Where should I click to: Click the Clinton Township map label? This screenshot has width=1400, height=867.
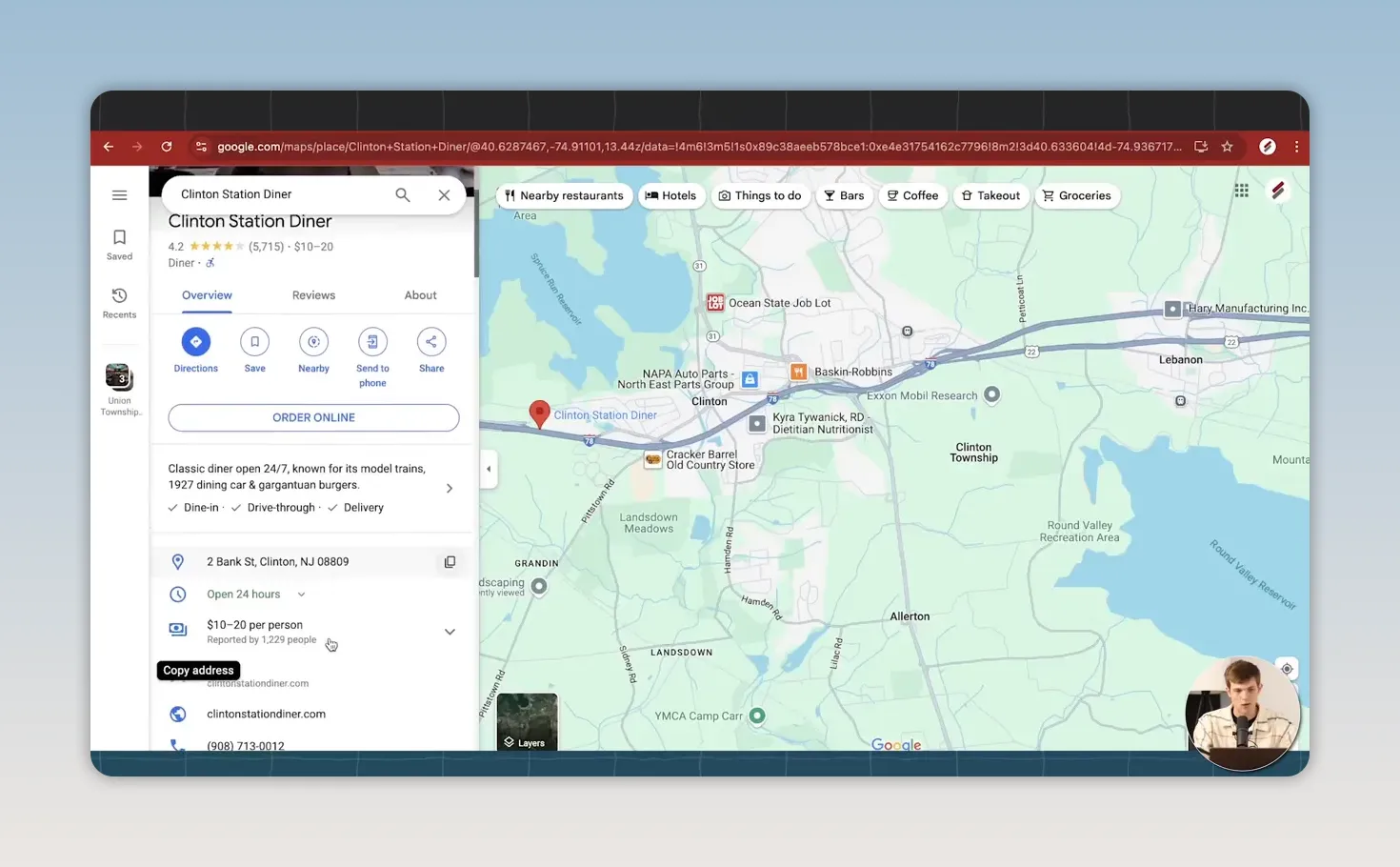973,453
